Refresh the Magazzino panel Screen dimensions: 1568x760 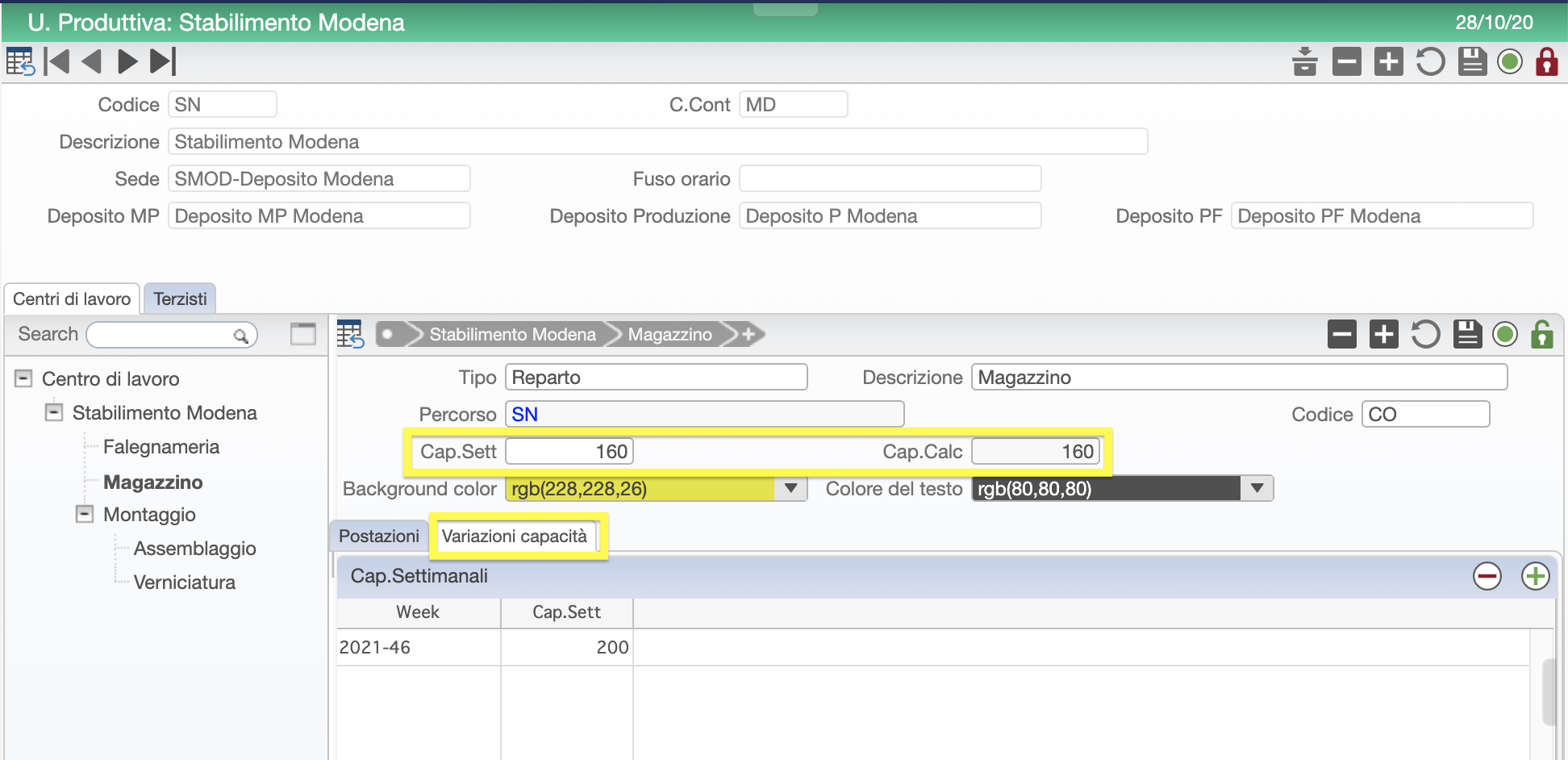[x=1425, y=334]
